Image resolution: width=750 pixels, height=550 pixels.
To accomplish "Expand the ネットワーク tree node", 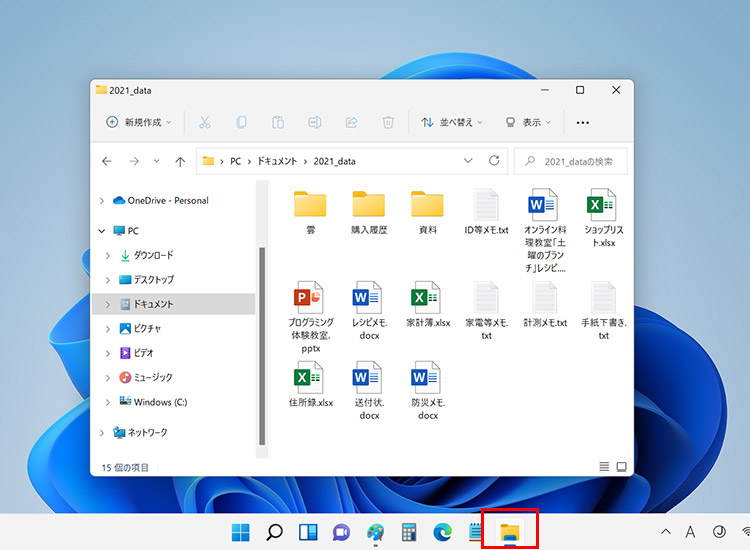I will click(x=102, y=433).
